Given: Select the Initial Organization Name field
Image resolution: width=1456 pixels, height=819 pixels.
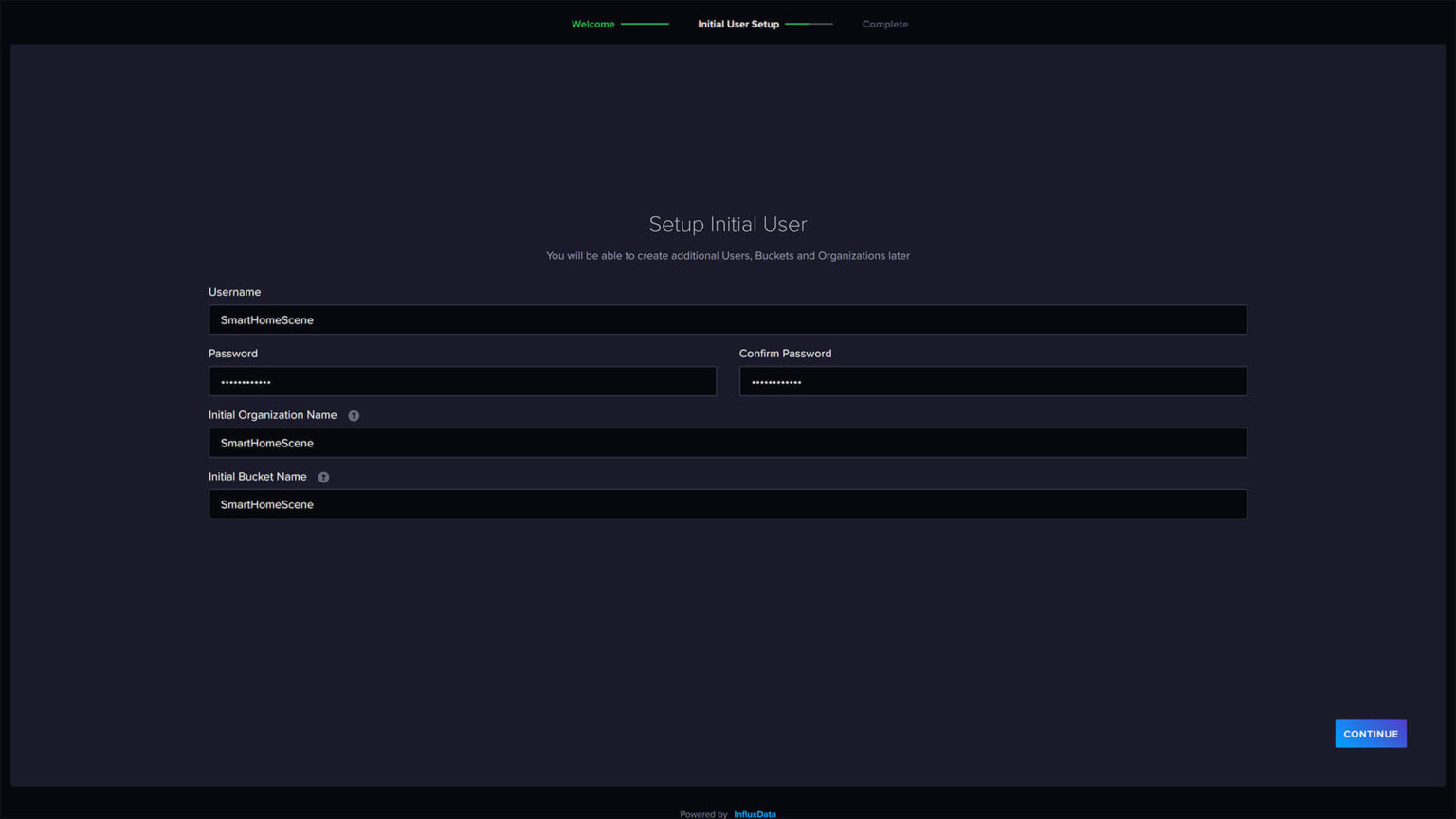Looking at the screenshot, I should pyautogui.click(x=727, y=443).
